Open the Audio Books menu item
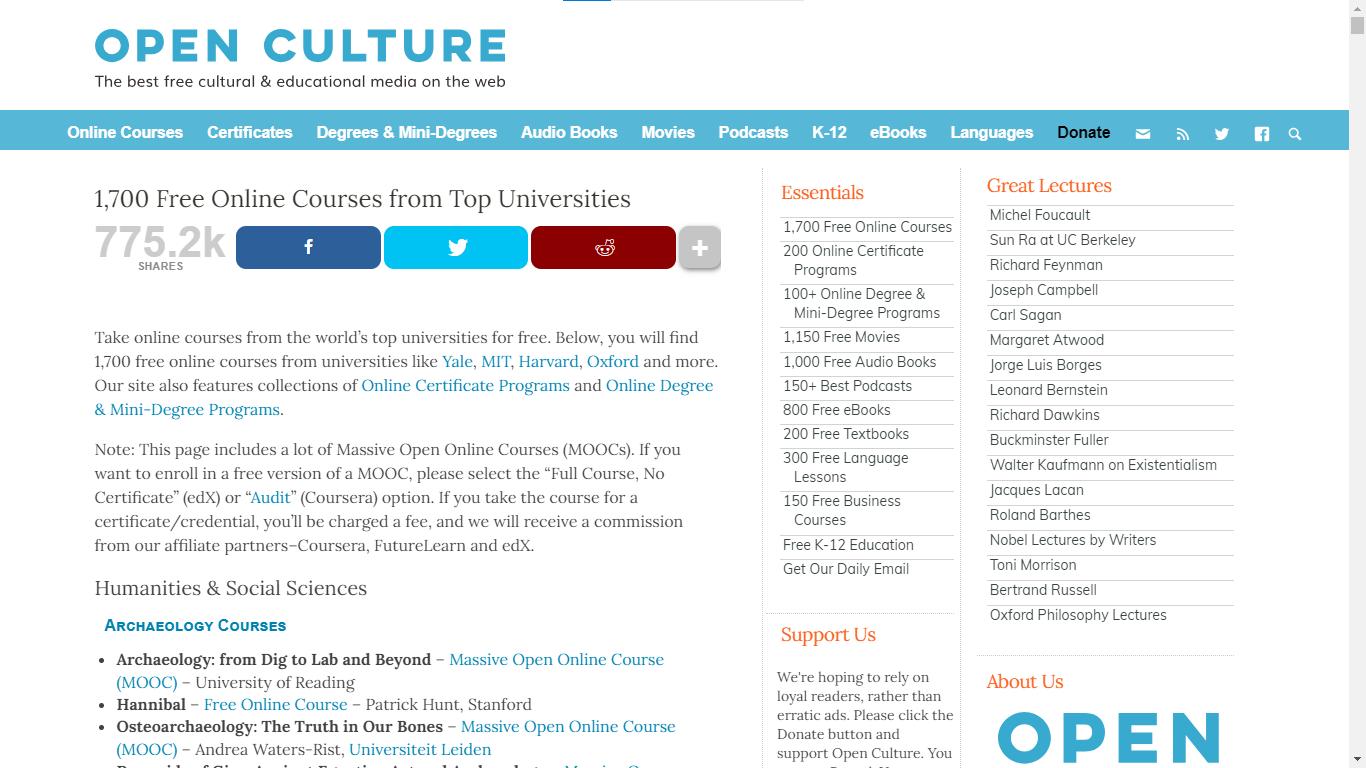This screenshot has width=1366, height=768. click(x=569, y=132)
